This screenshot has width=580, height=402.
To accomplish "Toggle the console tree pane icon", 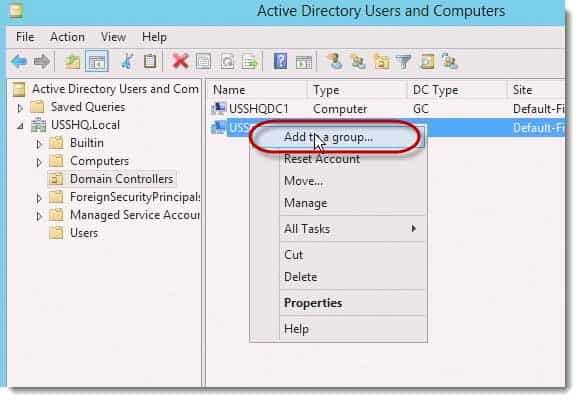I will coord(97,61).
